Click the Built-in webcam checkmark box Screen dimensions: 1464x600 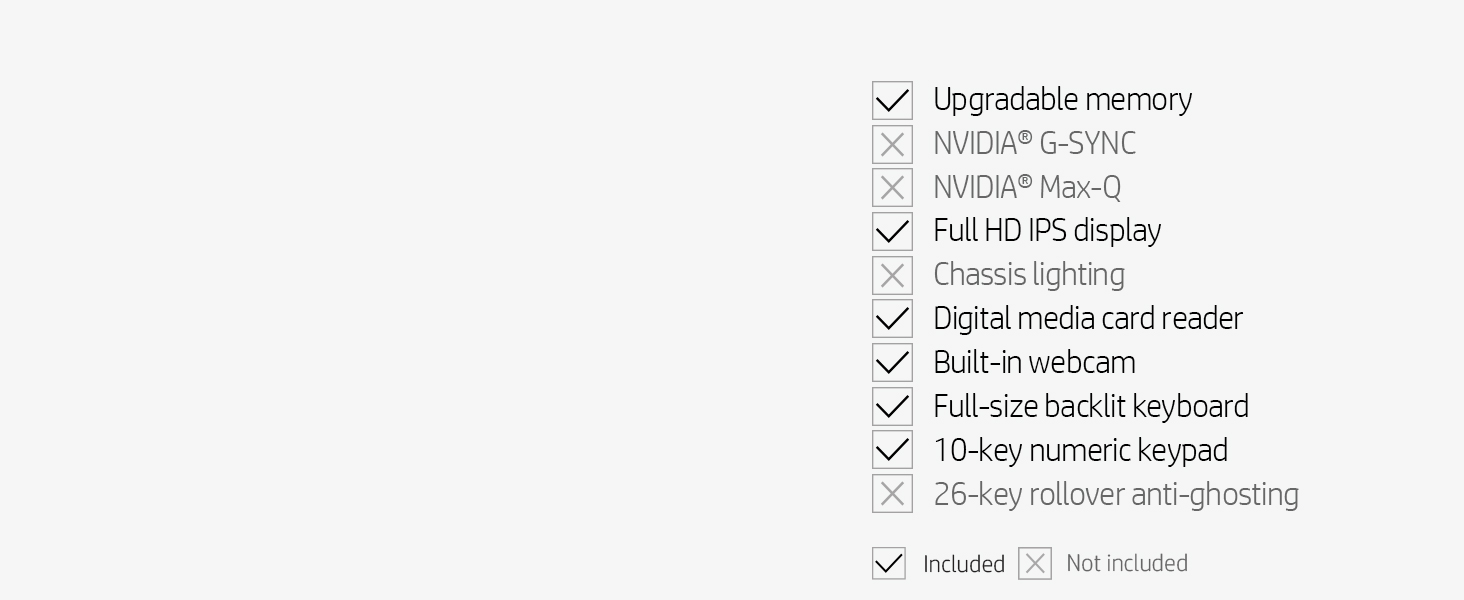892,363
